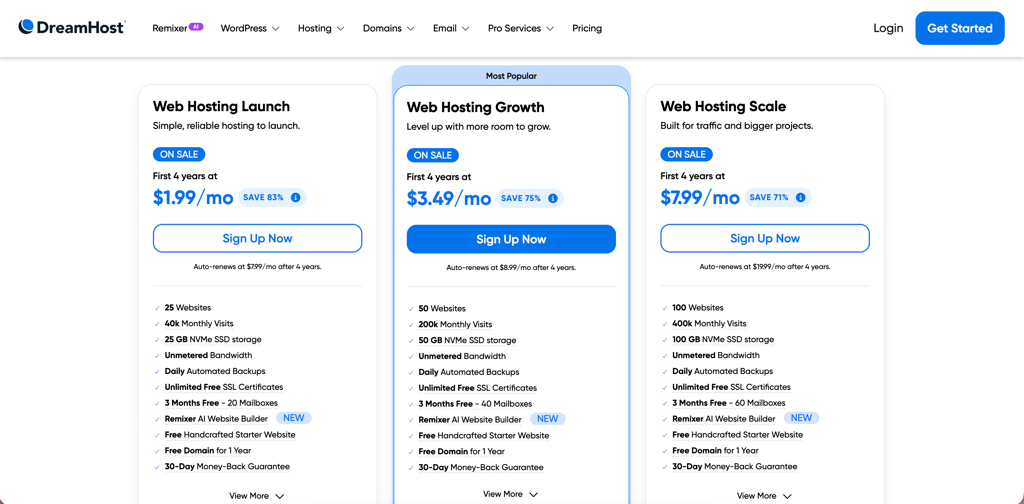Click 30-Day Money-Back Guarantee in Growth plan
The width and height of the screenshot is (1024, 504).
tap(481, 467)
